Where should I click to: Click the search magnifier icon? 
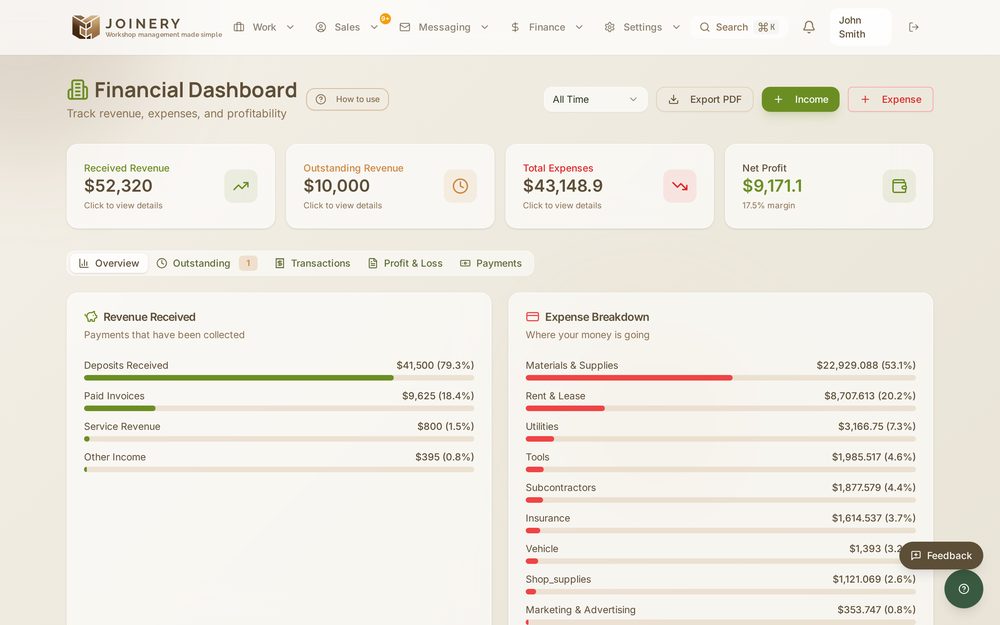tap(705, 27)
